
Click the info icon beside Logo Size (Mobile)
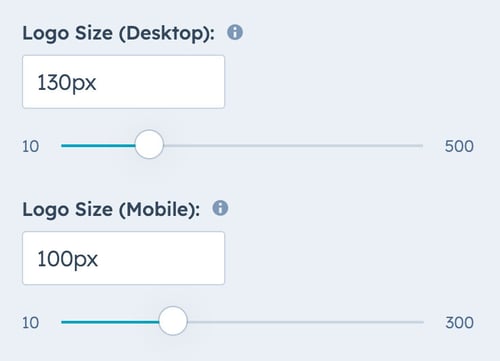coord(220,208)
